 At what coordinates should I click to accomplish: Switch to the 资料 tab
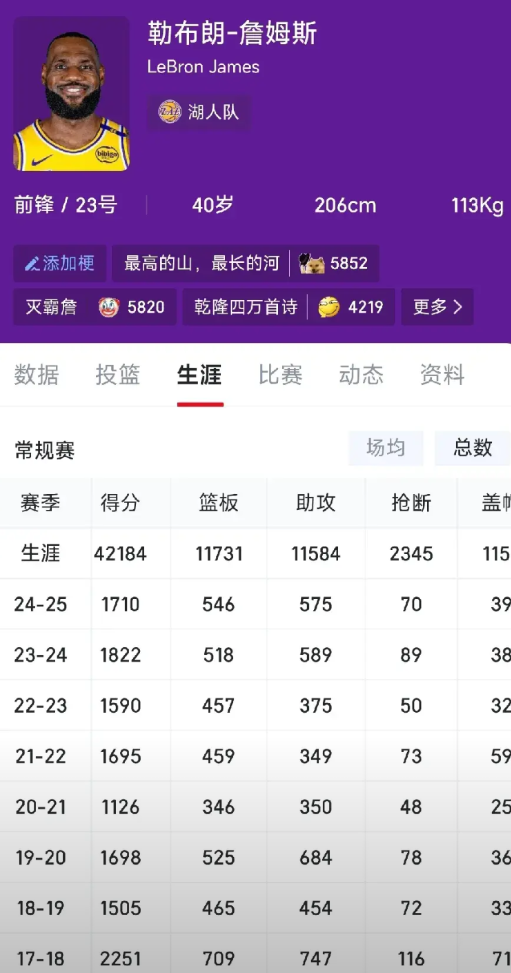point(442,375)
